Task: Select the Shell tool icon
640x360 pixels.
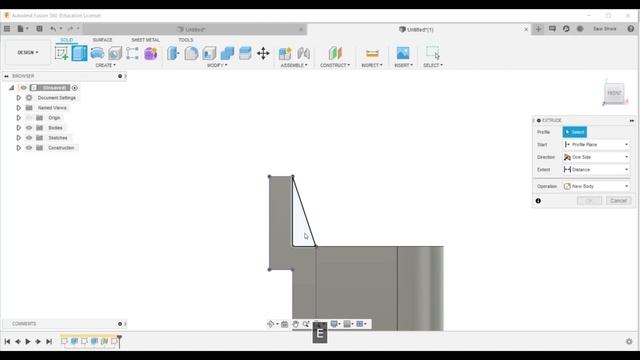Action: (209, 53)
